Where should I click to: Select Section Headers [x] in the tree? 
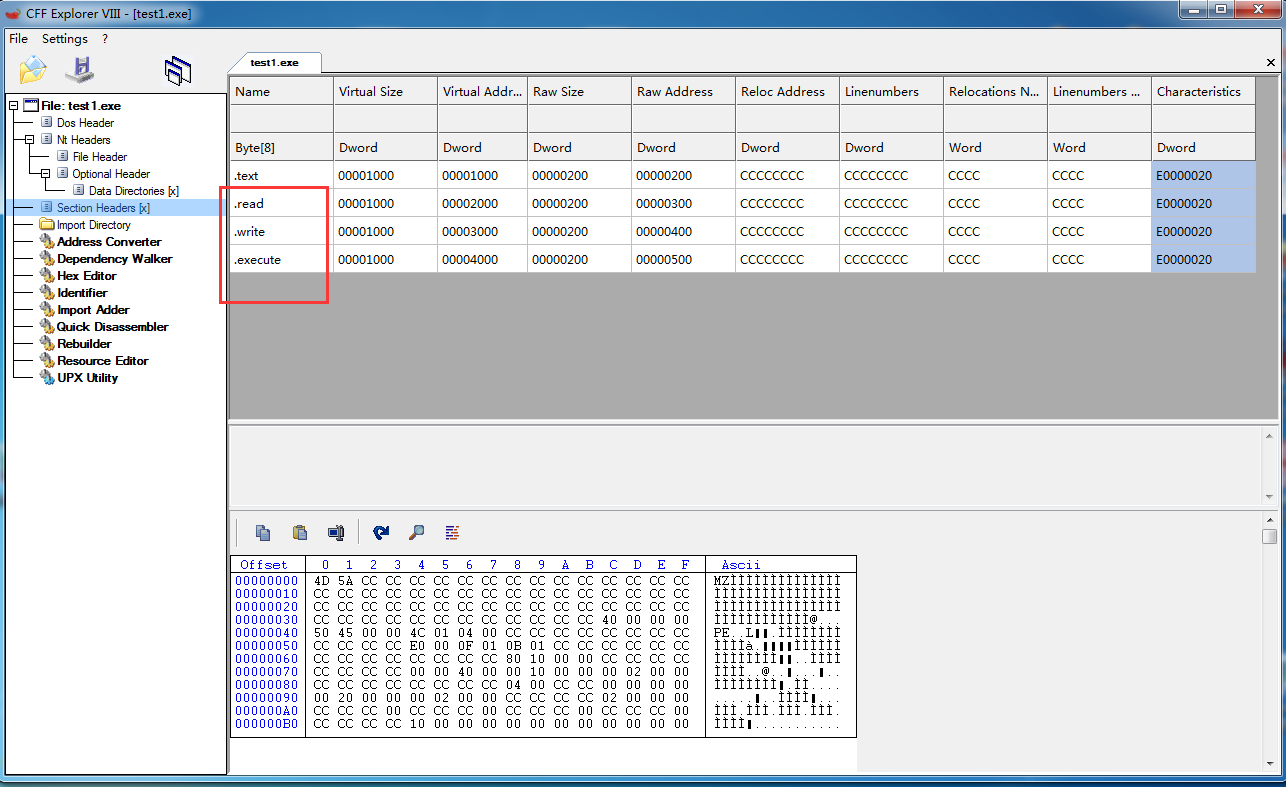(103, 208)
